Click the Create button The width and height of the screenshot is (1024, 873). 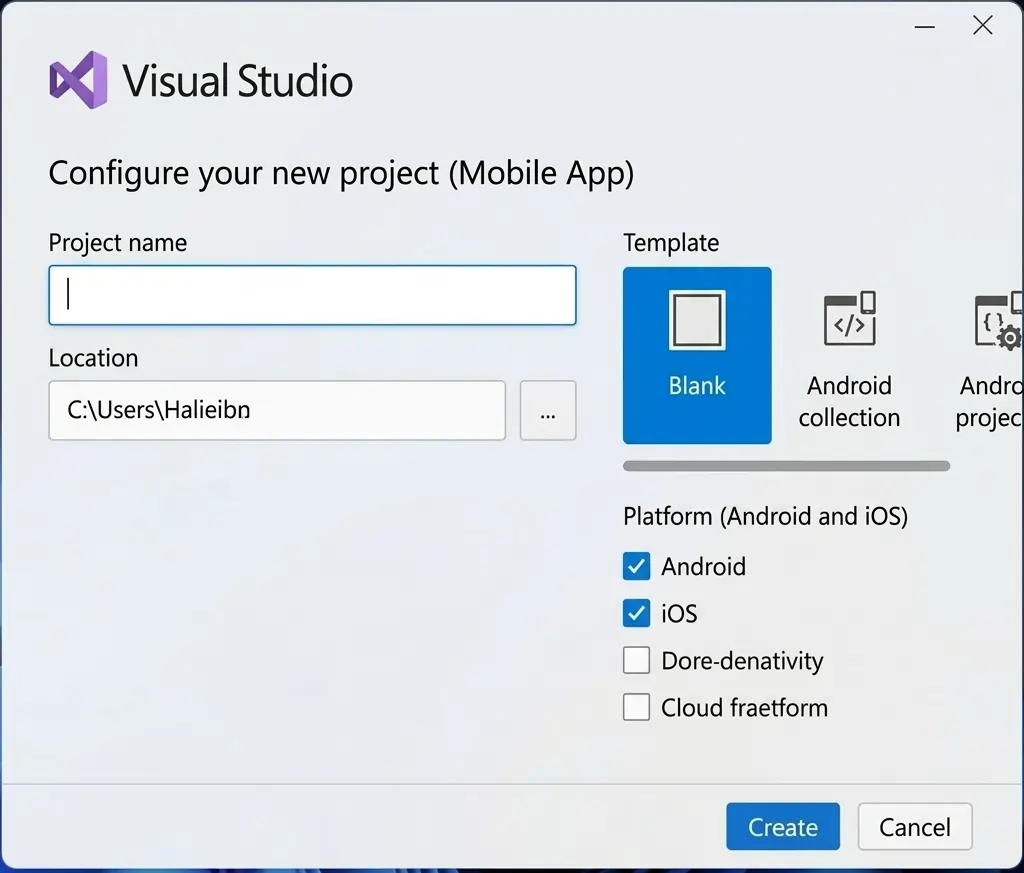[x=782, y=827]
